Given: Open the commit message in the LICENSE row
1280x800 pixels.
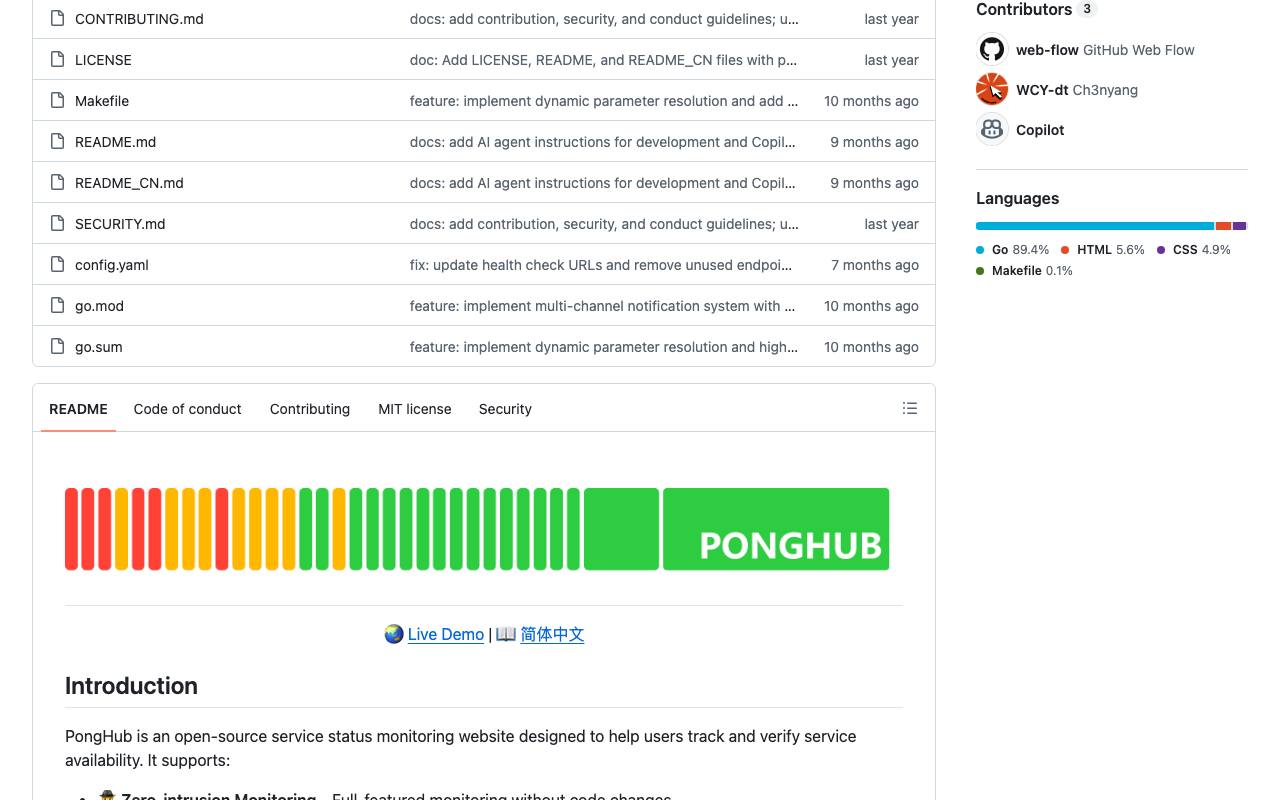Looking at the screenshot, I should pyautogui.click(x=603, y=60).
